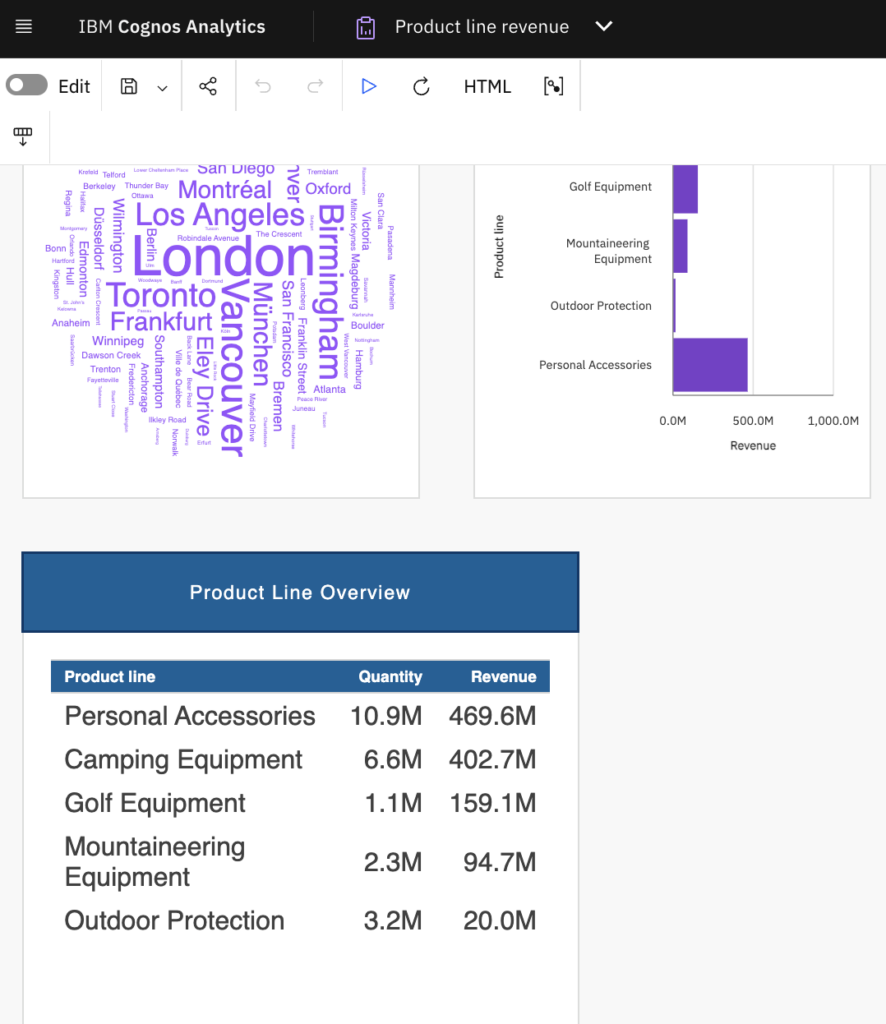The width and height of the screenshot is (886, 1024).
Task: Select the Camping Equipment table row
Action: [184, 760]
